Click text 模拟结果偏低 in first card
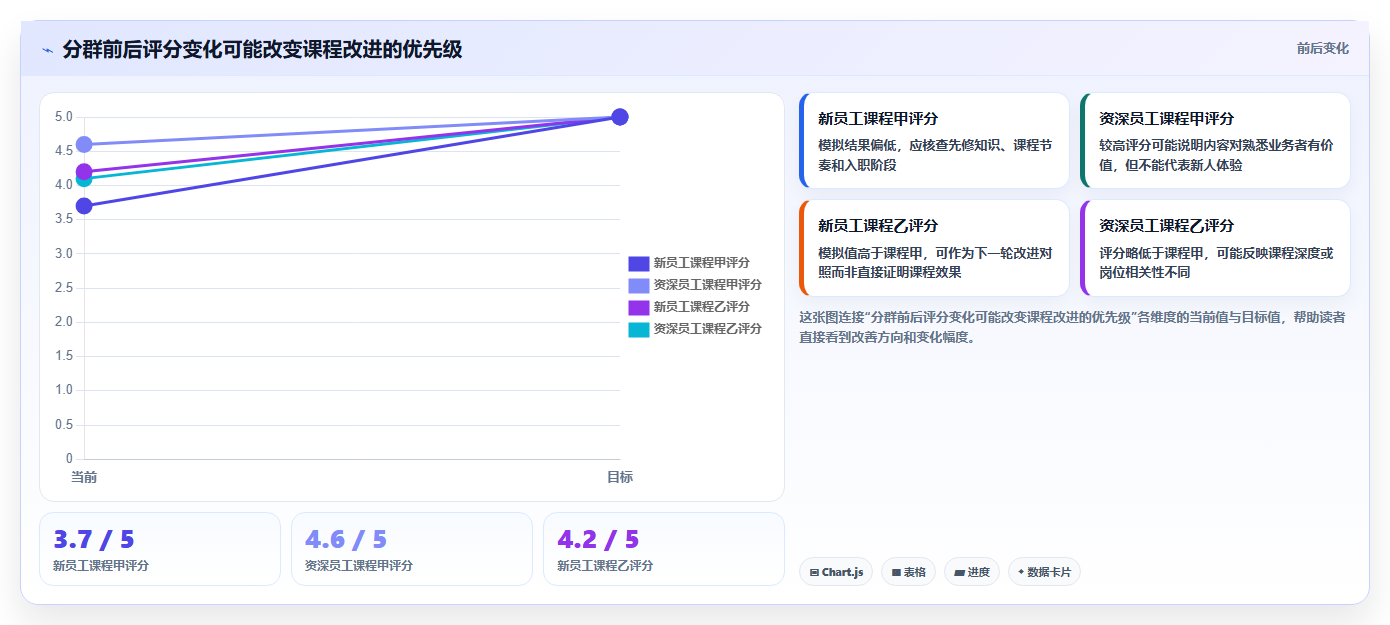This screenshot has height=625, width=1390. point(860,145)
